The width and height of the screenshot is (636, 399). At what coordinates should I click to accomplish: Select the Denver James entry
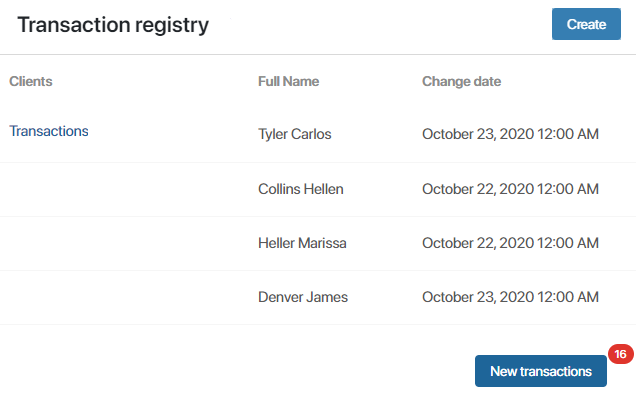point(303,297)
